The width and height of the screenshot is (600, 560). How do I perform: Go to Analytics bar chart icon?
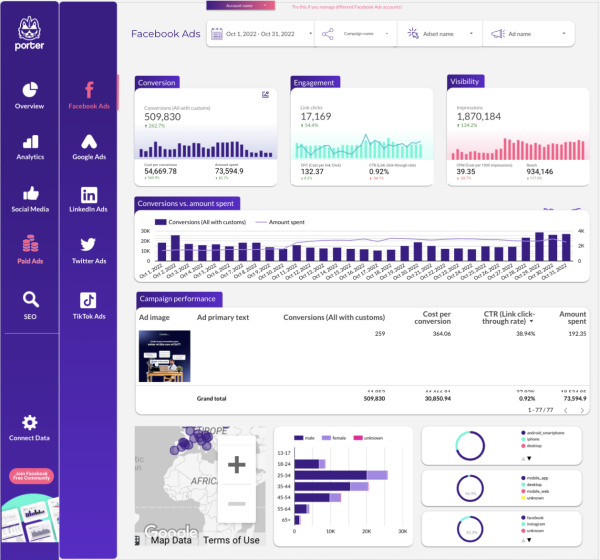point(30,142)
